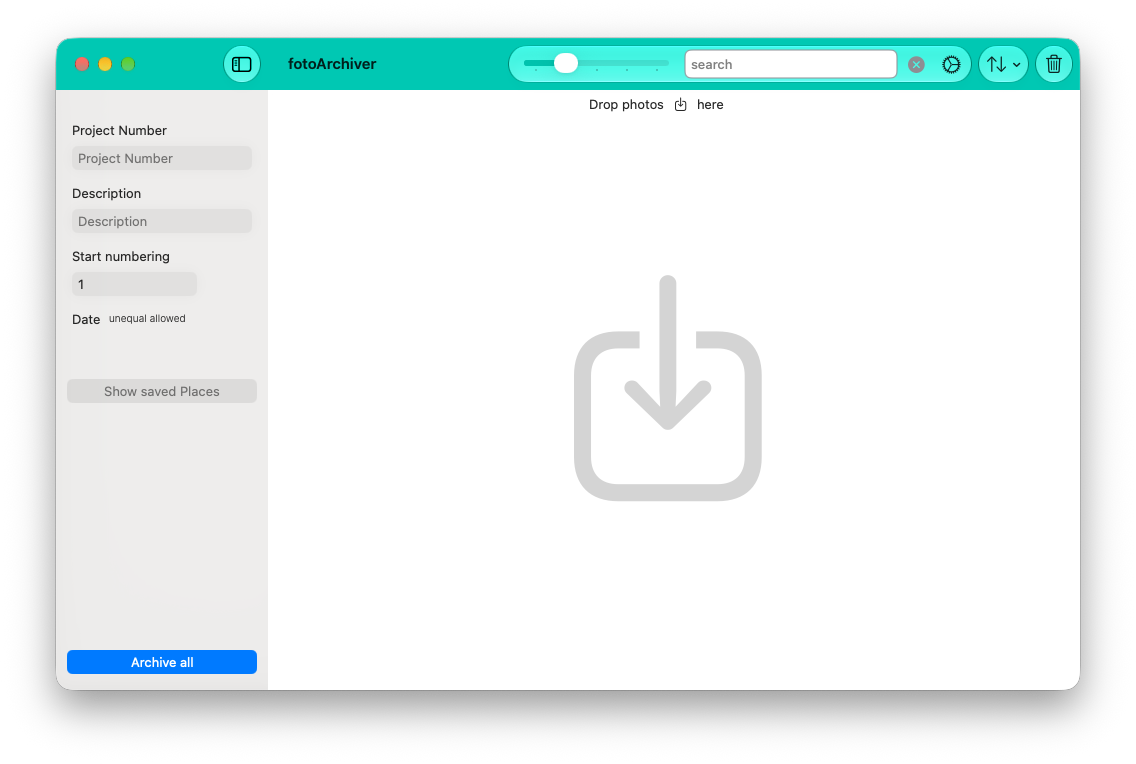
Task: Click the trash delete icon
Action: 1053,64
